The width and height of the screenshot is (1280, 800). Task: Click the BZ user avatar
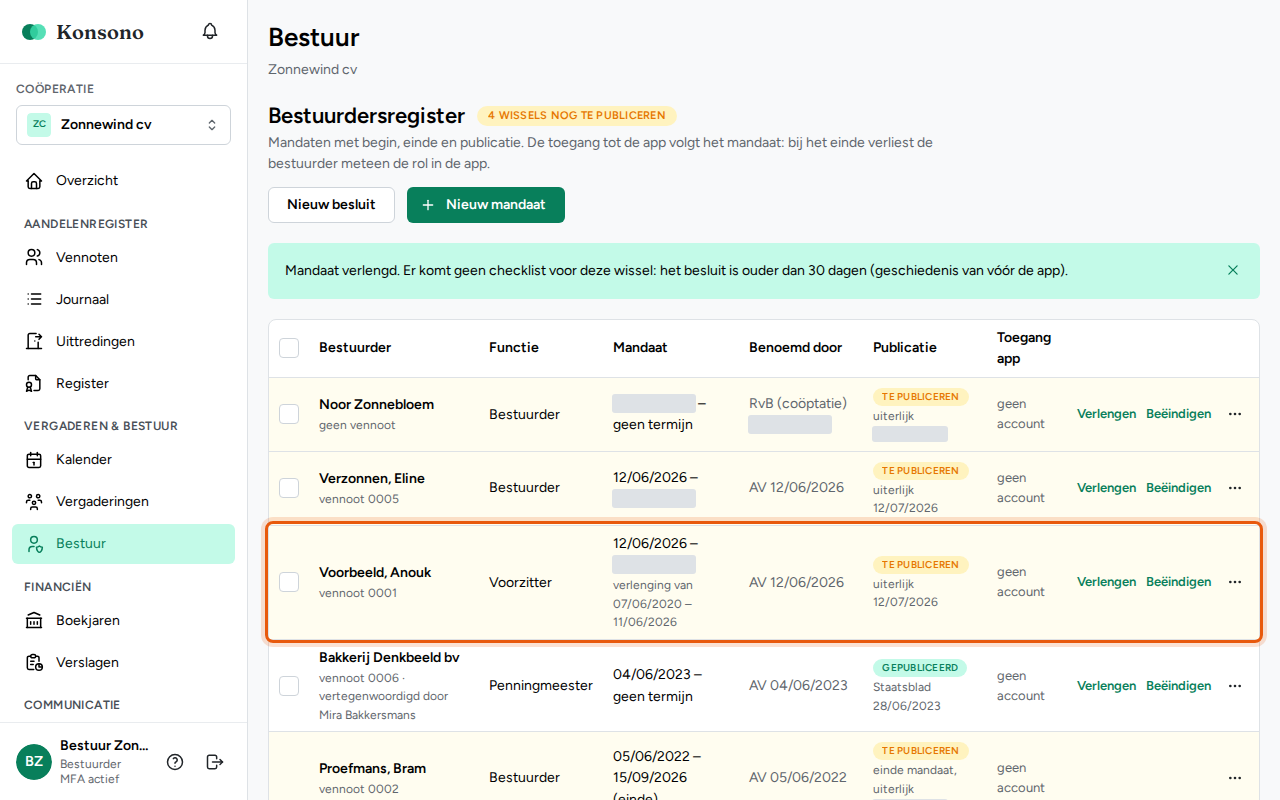coord(34,762)
